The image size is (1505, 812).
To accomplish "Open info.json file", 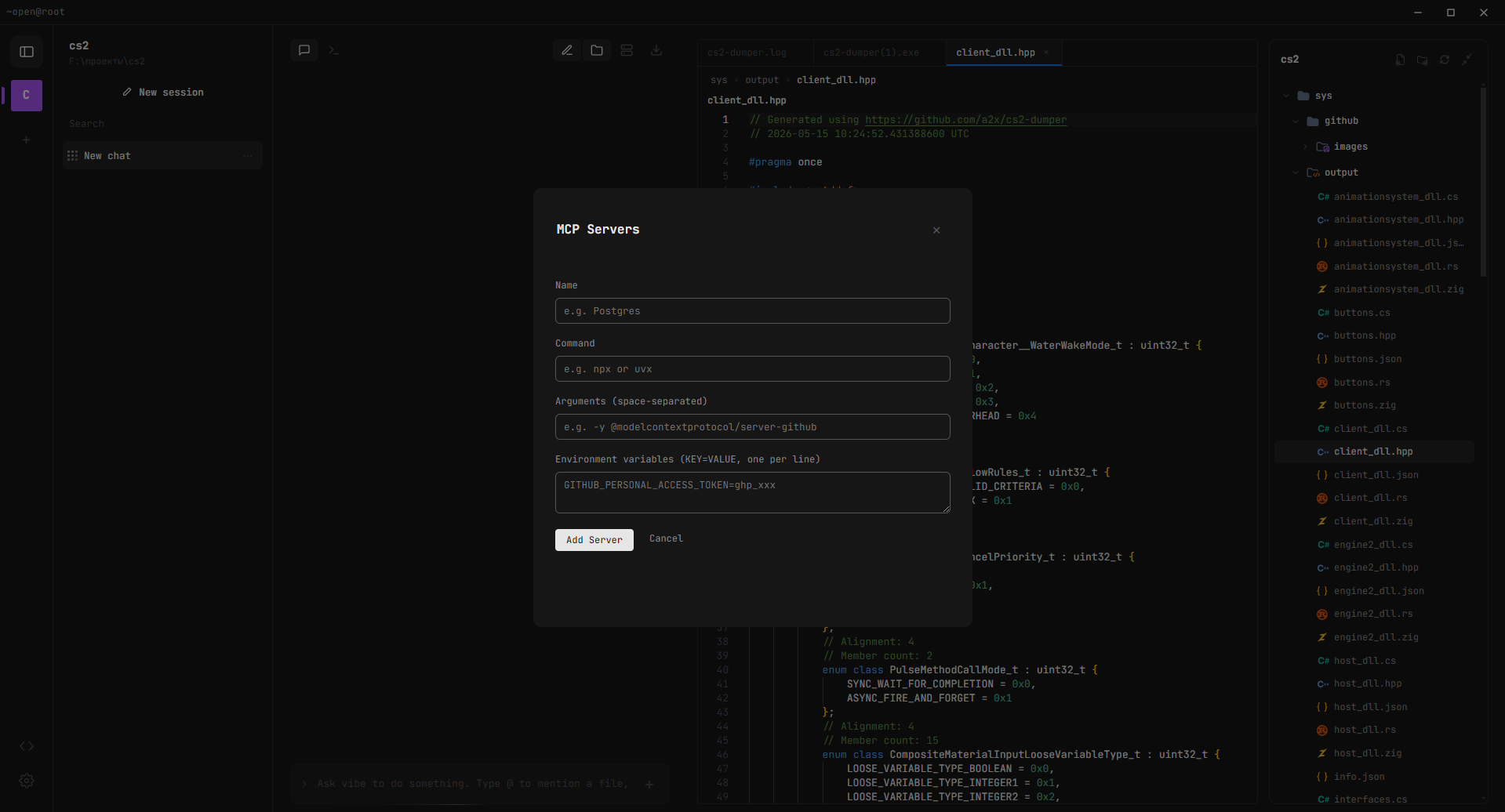I will 1359,777.
